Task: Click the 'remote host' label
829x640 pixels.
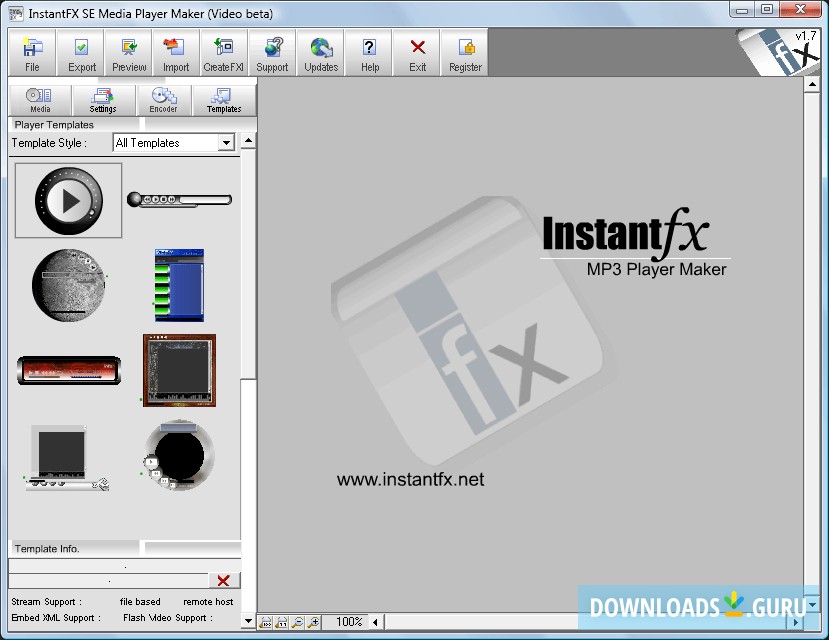Action: (208, 601)
